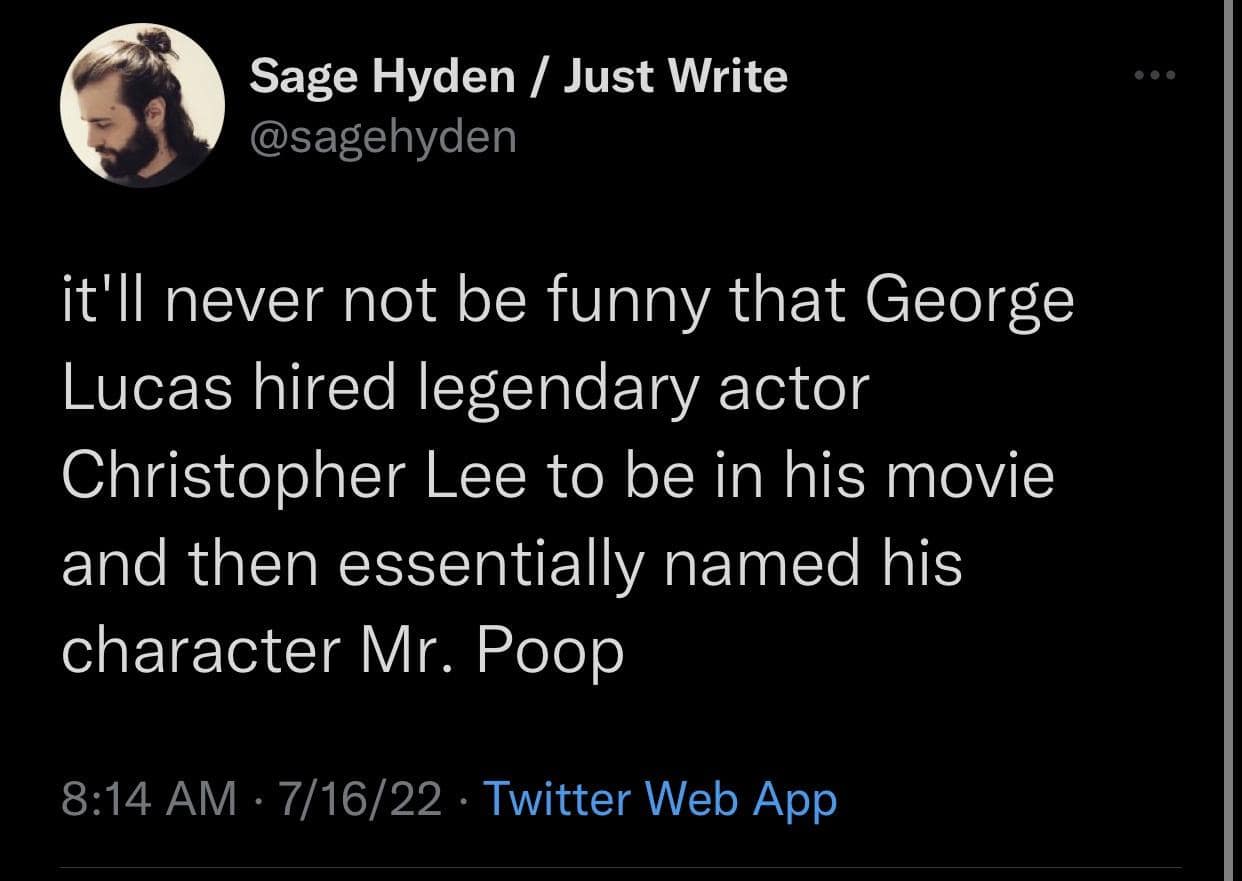
Task: Click "Poop" at the tweet's end
Action: coord(550,650)
